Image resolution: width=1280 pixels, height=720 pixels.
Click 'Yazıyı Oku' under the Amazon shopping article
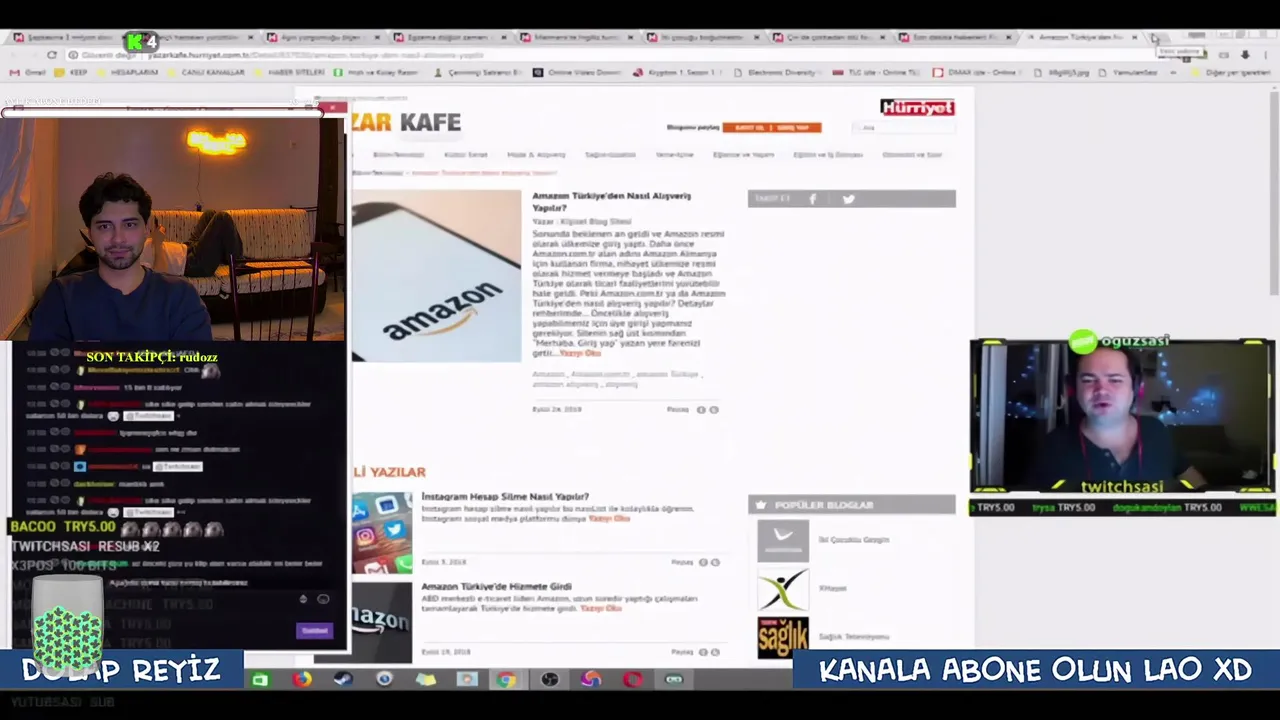580,353
